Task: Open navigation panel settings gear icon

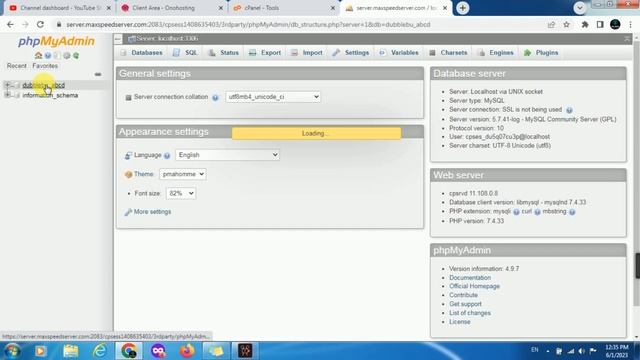Action: [x=67, y=56]
